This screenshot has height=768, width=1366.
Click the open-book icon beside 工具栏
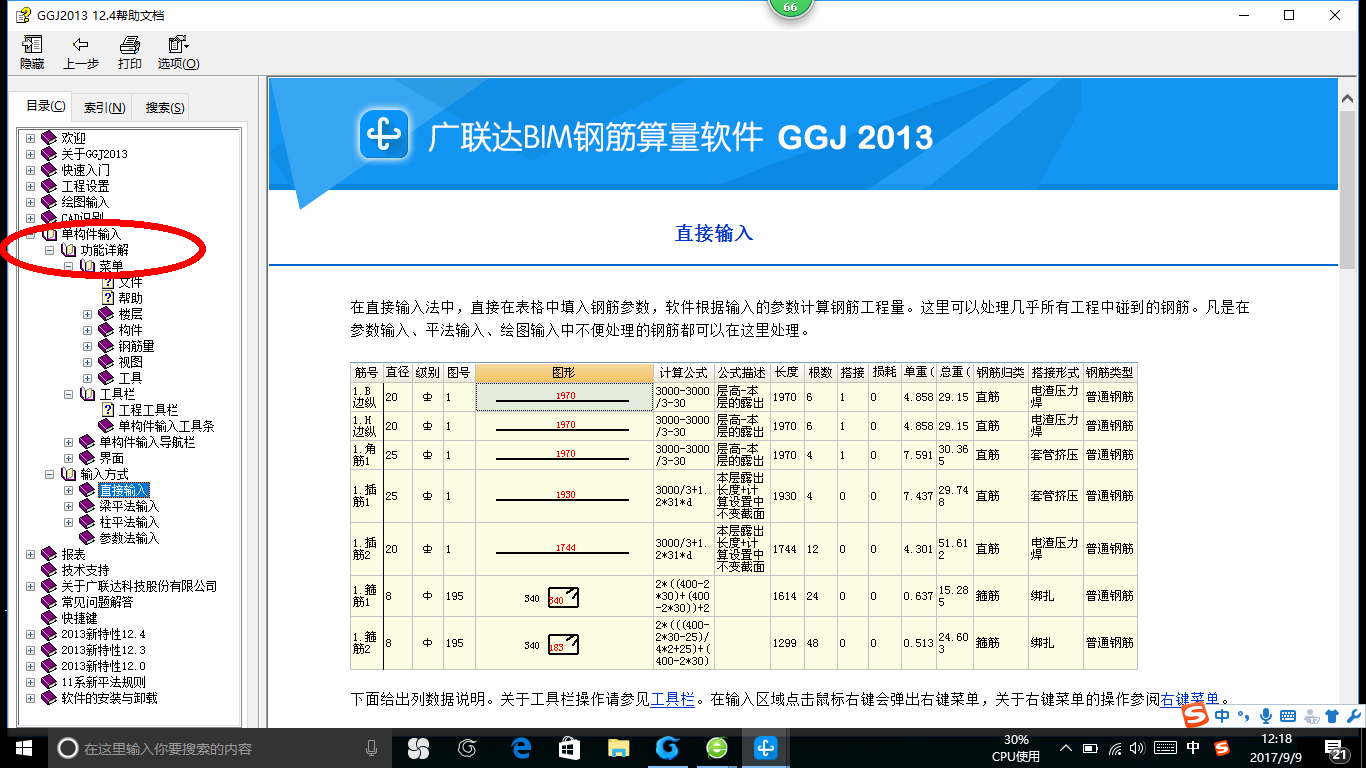[88, 394]
